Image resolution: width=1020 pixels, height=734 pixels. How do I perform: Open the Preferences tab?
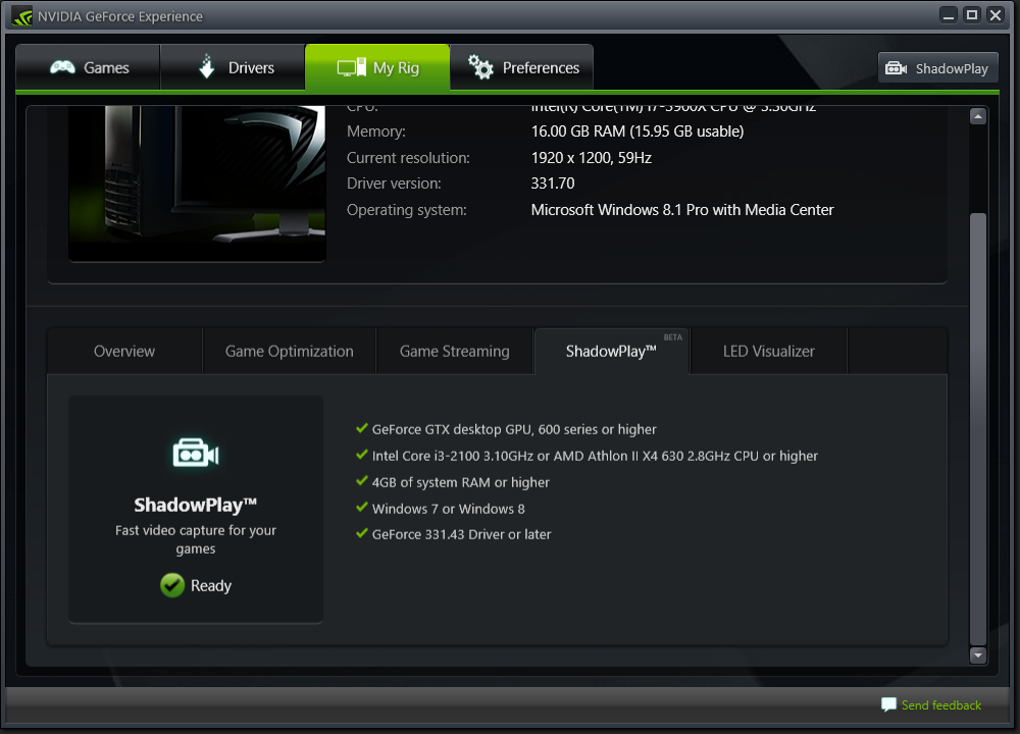pos(522,68)
